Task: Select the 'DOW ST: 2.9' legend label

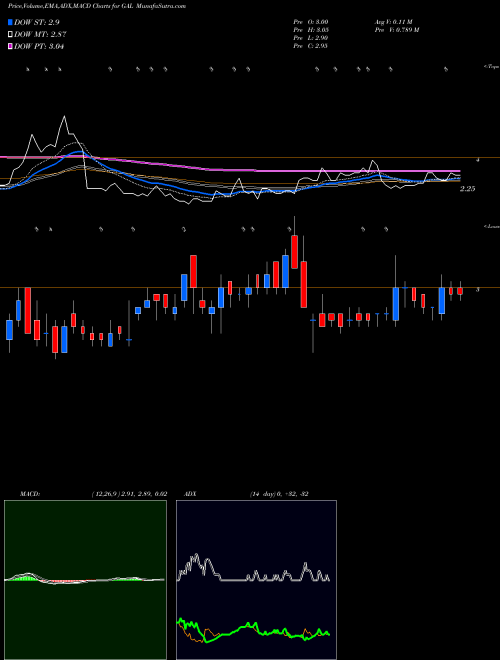Action: point(36,22)
